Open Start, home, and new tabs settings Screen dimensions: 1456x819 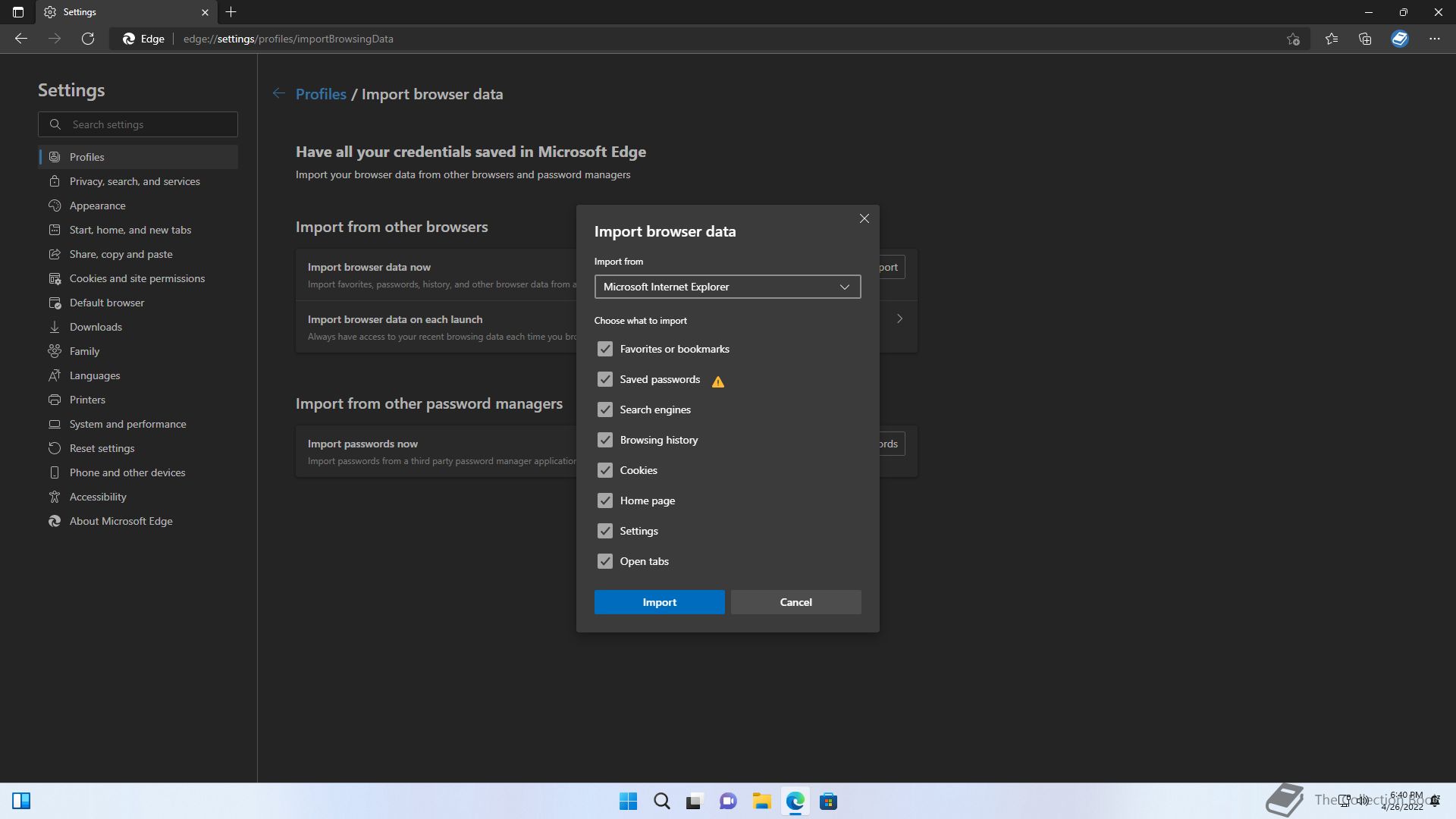point(138,230)
